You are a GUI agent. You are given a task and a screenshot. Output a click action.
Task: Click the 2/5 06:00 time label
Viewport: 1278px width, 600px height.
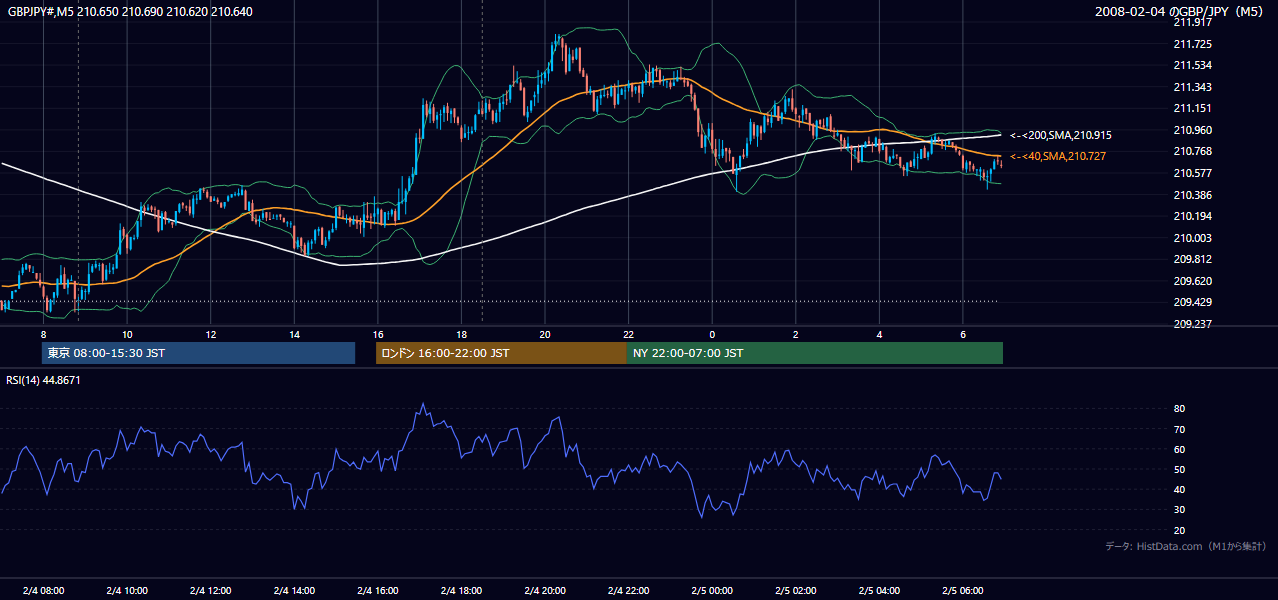pyautogui.click(x=963, y=591)
